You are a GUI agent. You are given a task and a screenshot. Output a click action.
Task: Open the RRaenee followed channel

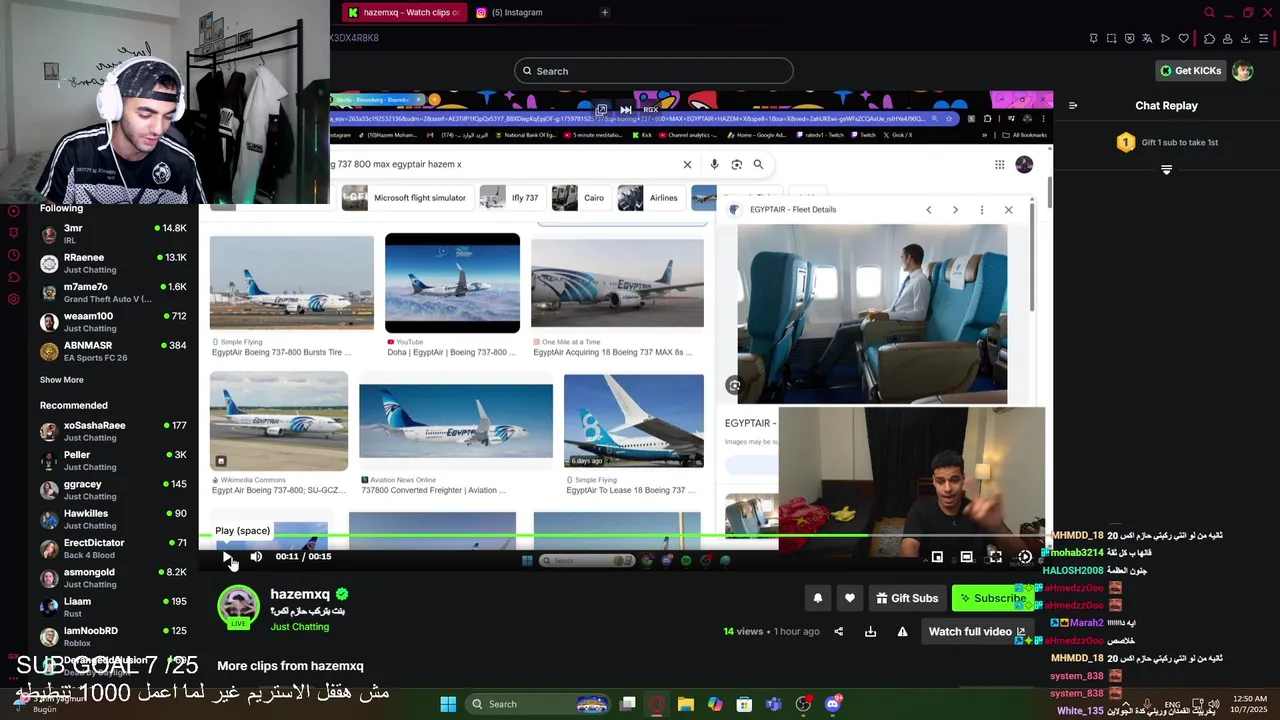tap(113, 263)
